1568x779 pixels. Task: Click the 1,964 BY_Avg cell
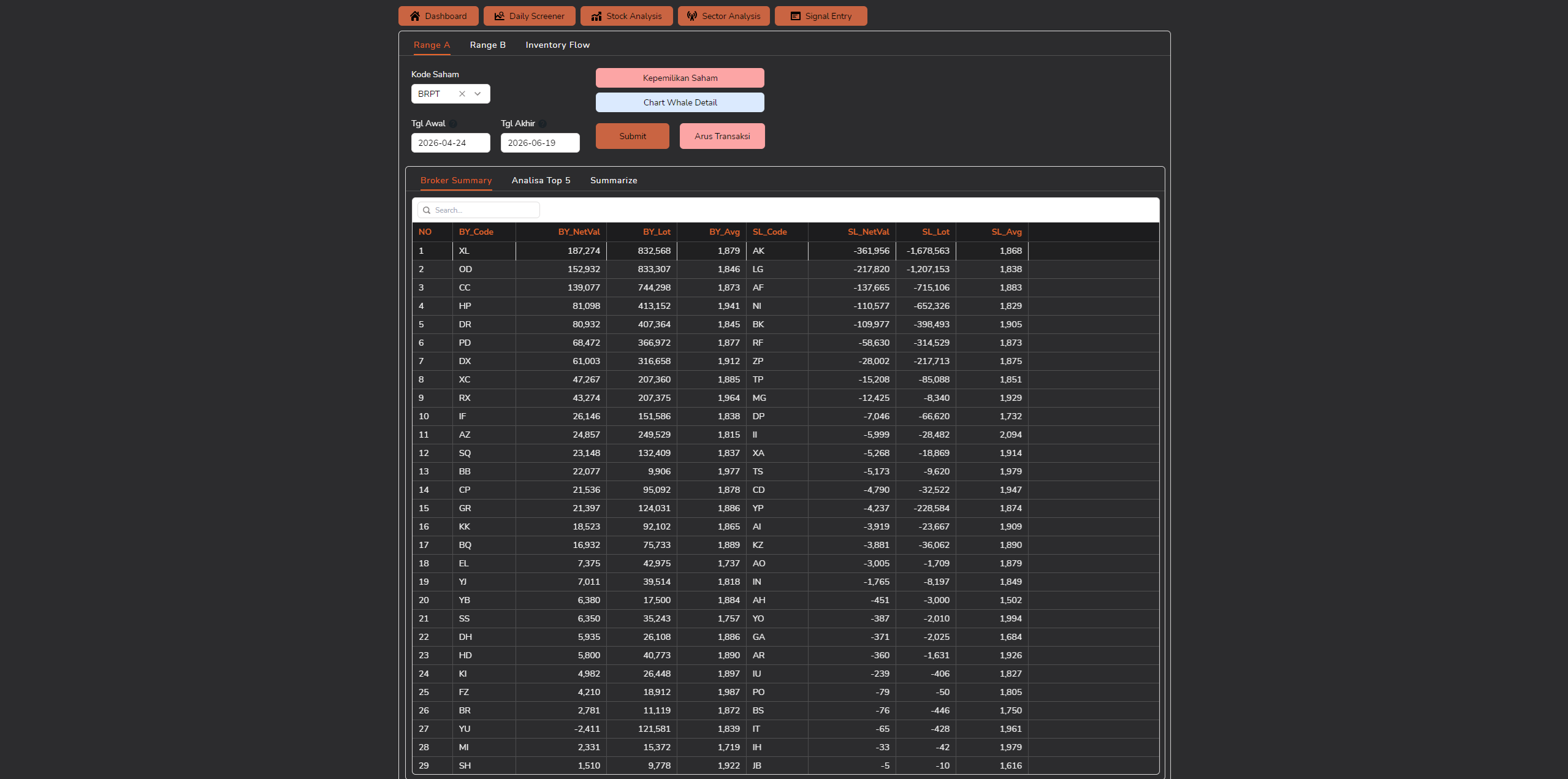tap(712, 398)
